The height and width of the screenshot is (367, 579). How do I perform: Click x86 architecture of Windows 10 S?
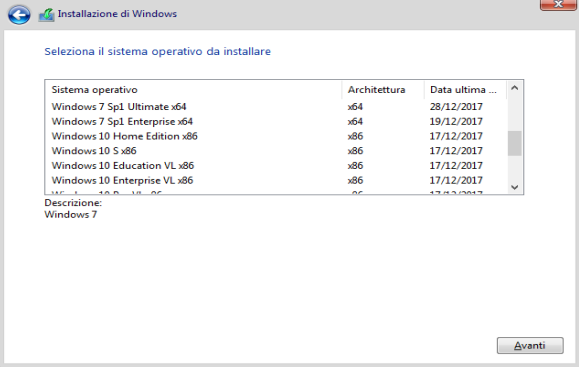(x=355, y=151)
